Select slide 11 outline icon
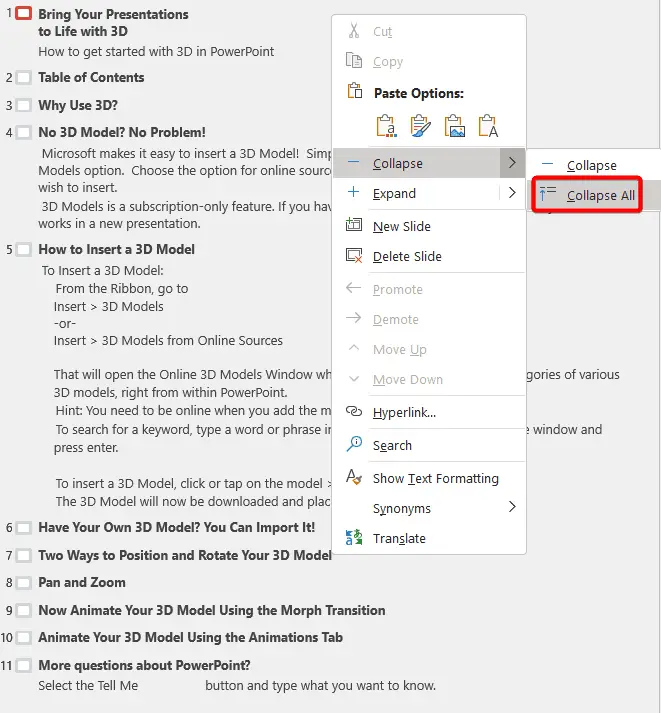The image size is (661, 713). 23,665
